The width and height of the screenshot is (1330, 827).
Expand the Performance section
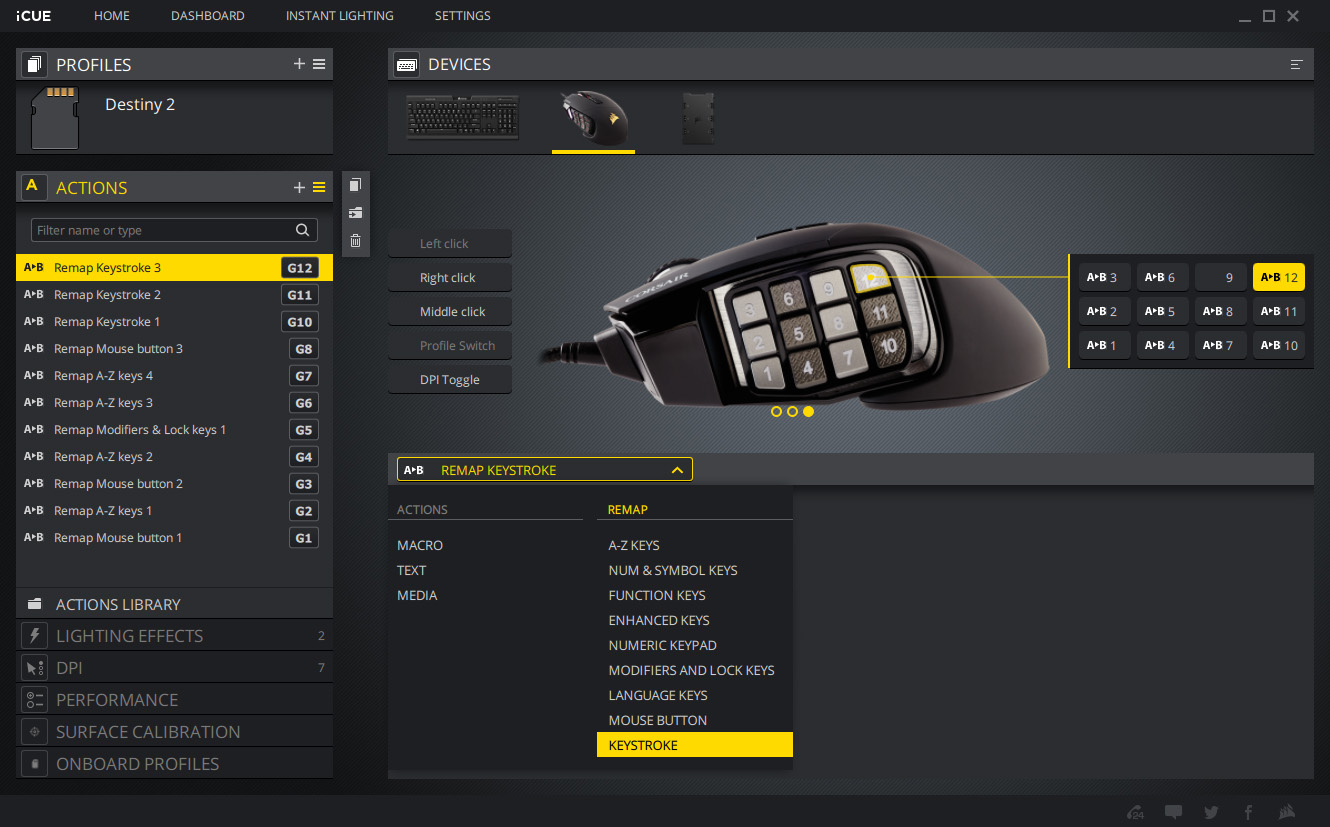point(174,700)
